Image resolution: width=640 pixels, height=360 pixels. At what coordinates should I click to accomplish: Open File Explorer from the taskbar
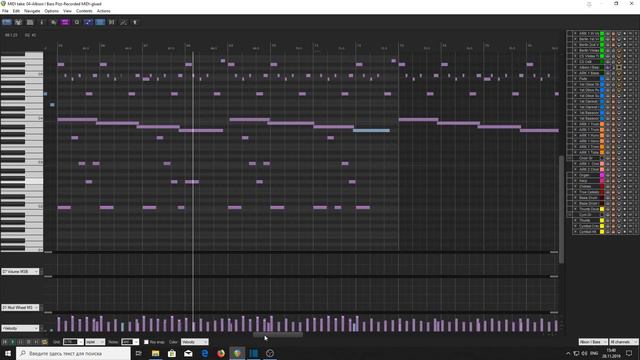coord(156,353)
